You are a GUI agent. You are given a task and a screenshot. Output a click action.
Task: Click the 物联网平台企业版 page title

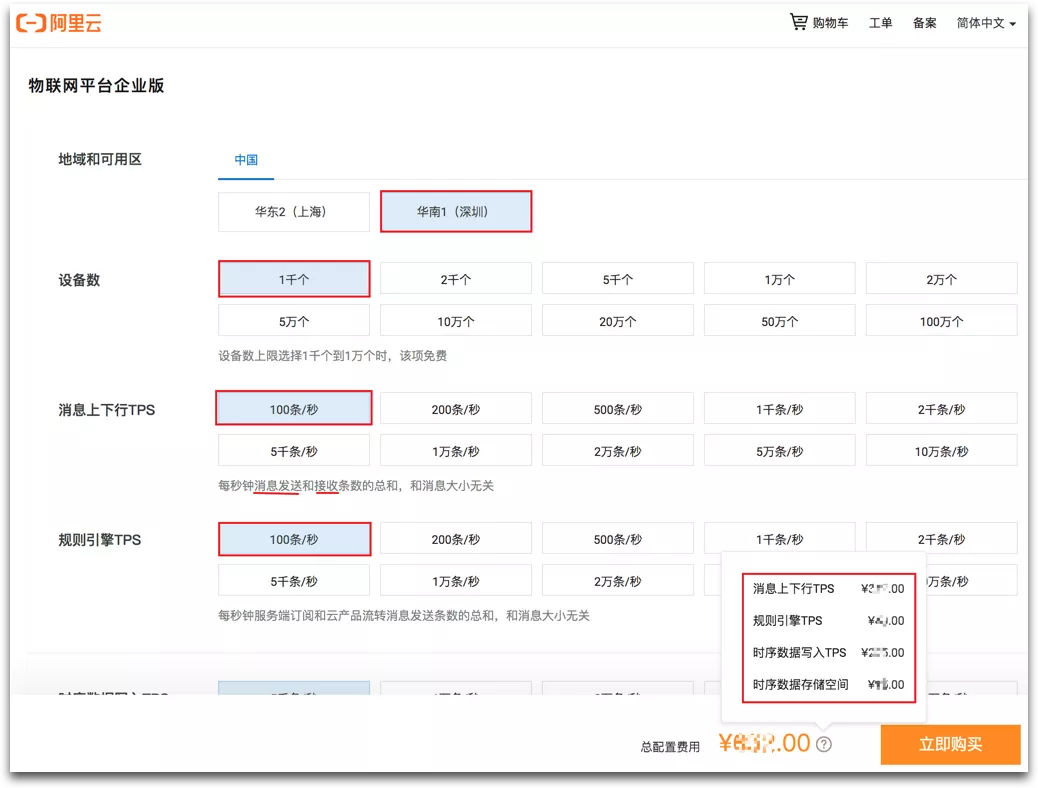pyautogui.click(x=96, y=85)
